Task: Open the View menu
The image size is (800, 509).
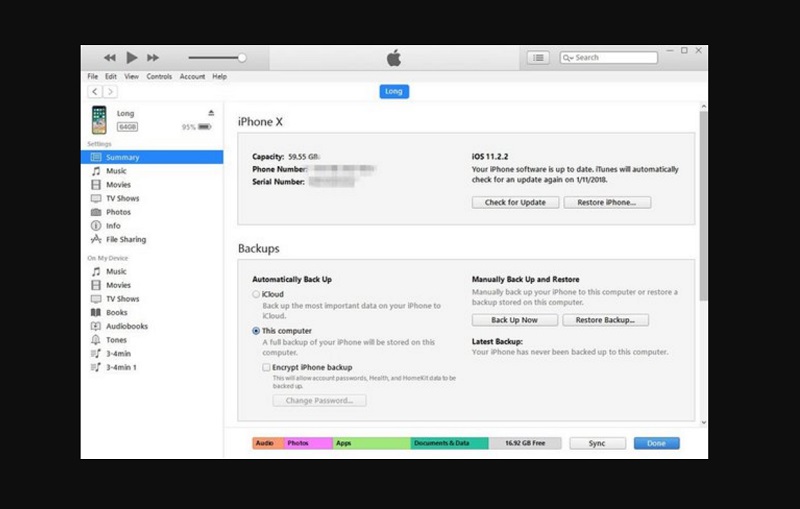Action: point(131,77)
